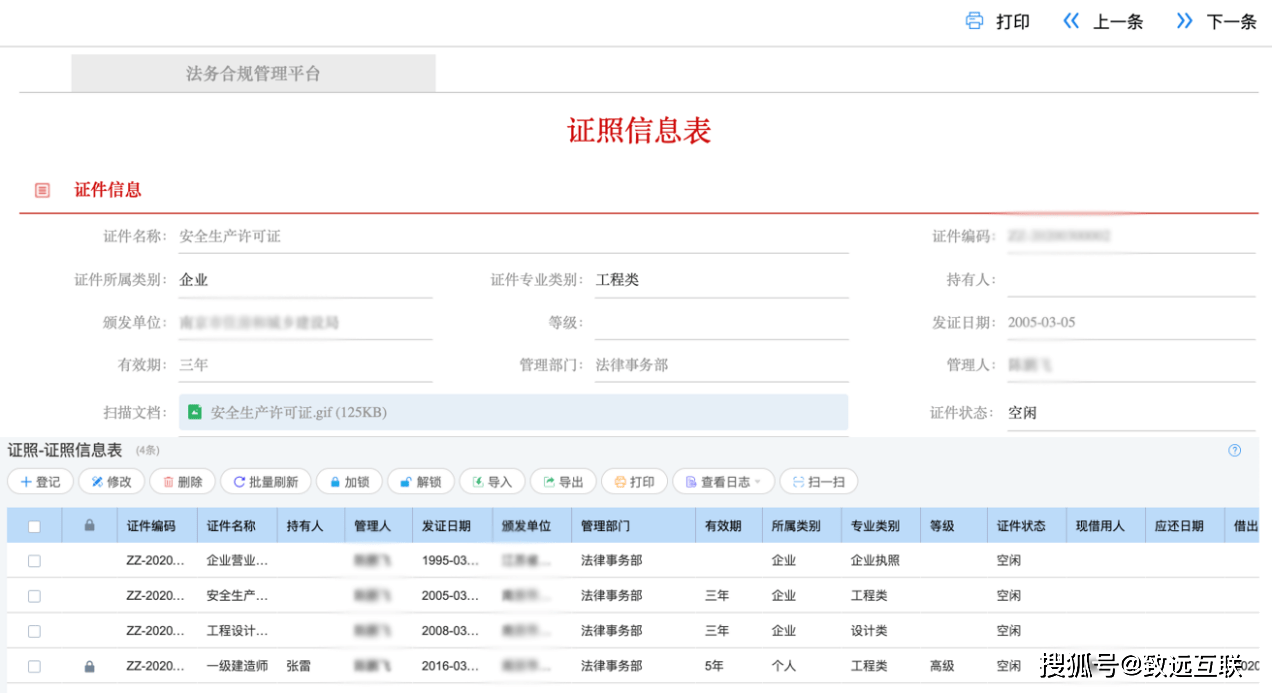Check the box for the 企业营业… row
This screenshot has width=1272, height=693.
point(34,561)
